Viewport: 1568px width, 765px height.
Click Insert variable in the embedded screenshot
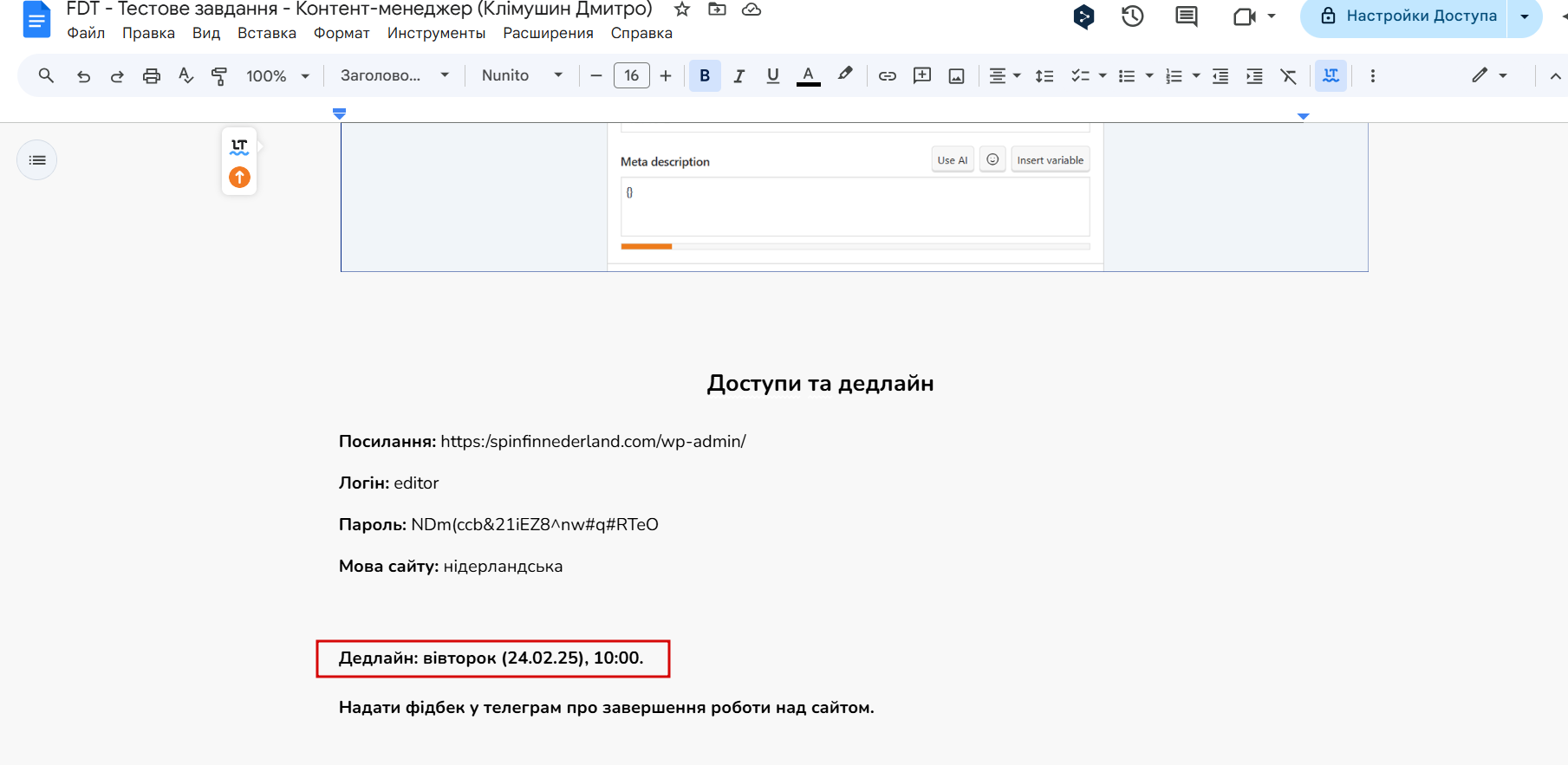coord(1051,160)
